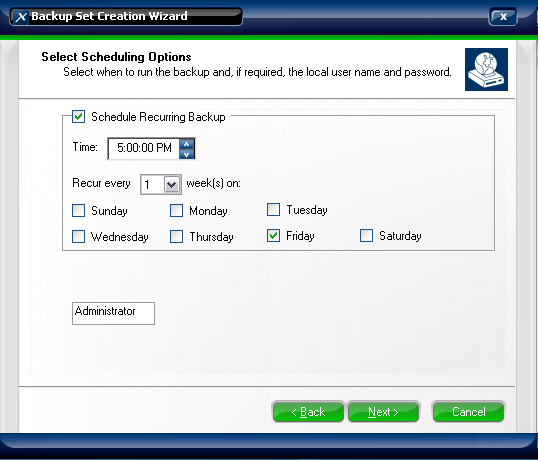Enable the Sunday checkbox
Image resolution: width=538 pixels, height=460 pixels.
click(79, 211)
